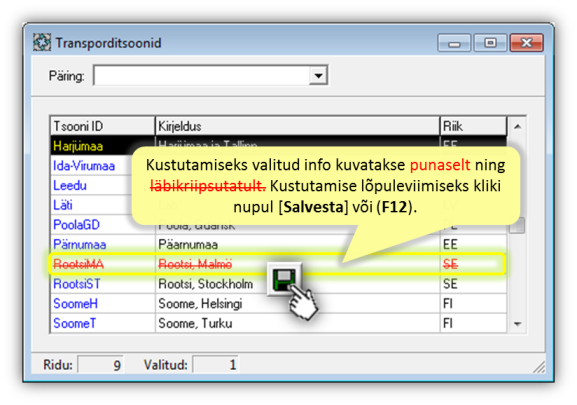Screen dimensions: 577x405
Task: Click the scrollbar up arrow
Action: [517, 127]
